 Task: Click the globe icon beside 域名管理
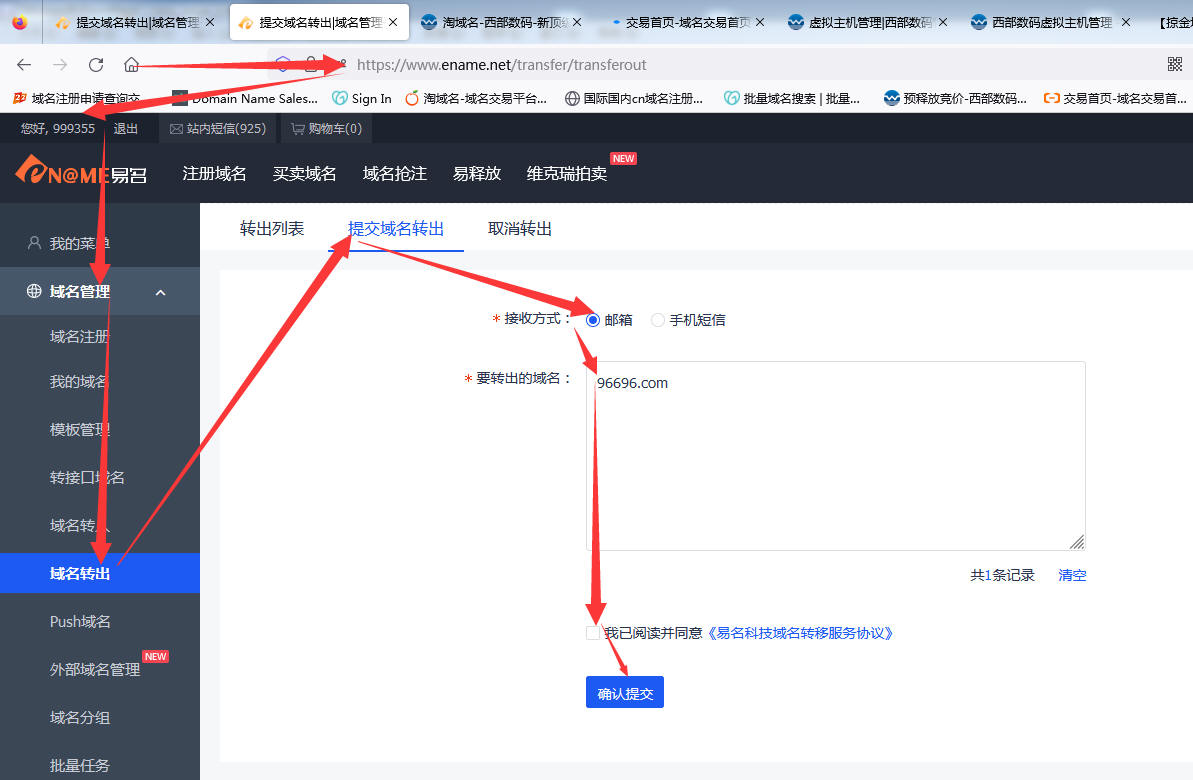[34, 291]
